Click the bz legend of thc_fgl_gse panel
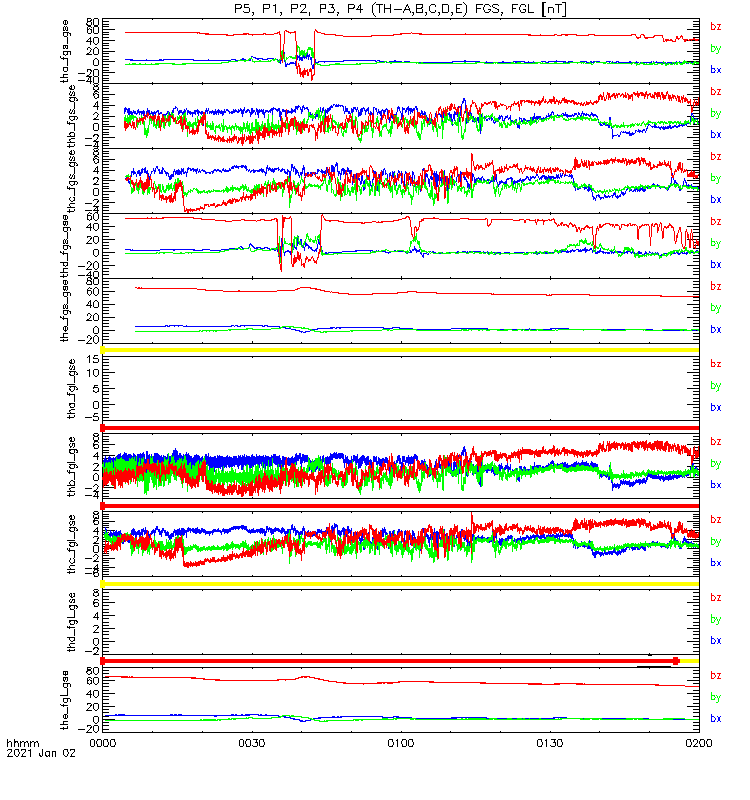This screenshot has width=750, height=800. click(x=716, y=519)
